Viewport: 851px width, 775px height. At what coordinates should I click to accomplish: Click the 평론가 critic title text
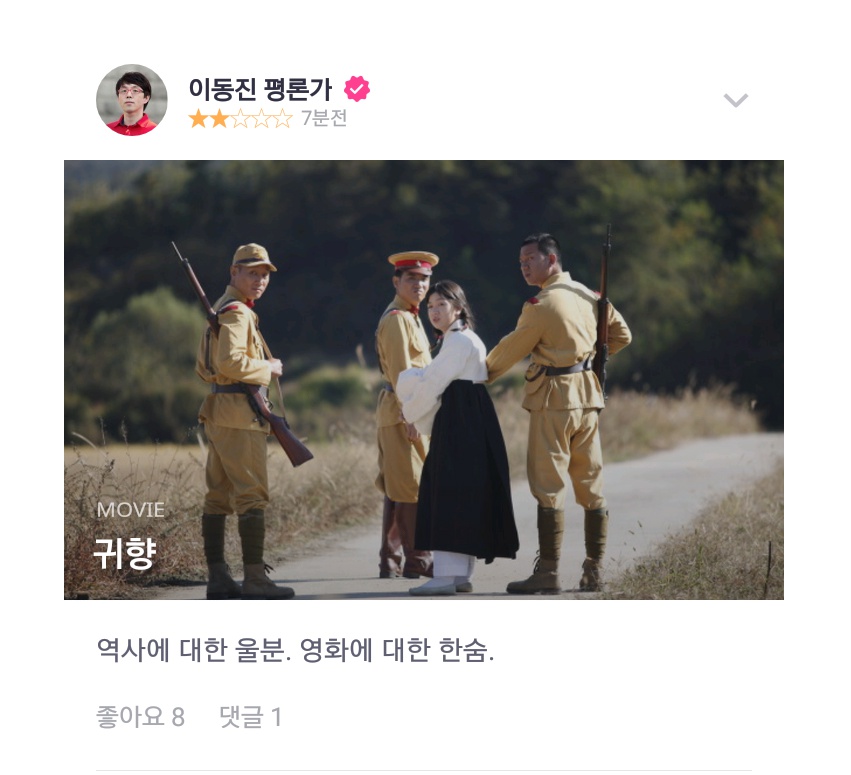click(298, 89)
